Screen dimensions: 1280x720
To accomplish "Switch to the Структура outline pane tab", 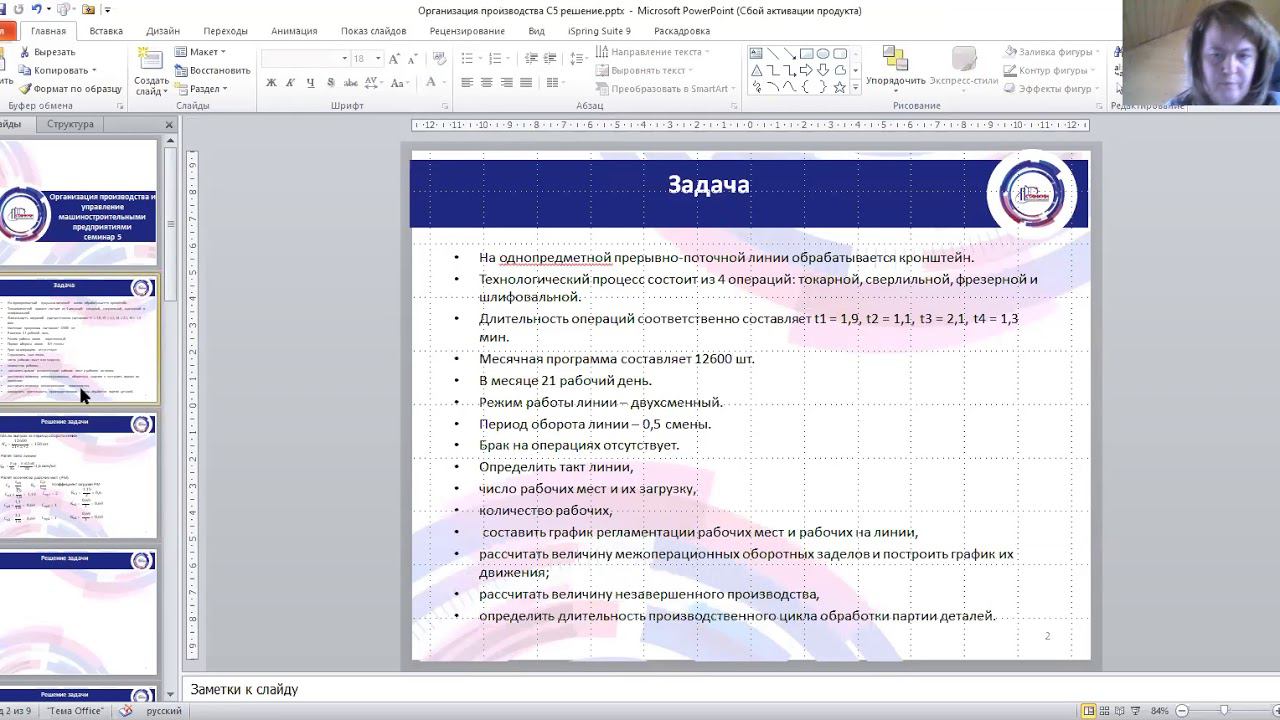I will 70,124.
